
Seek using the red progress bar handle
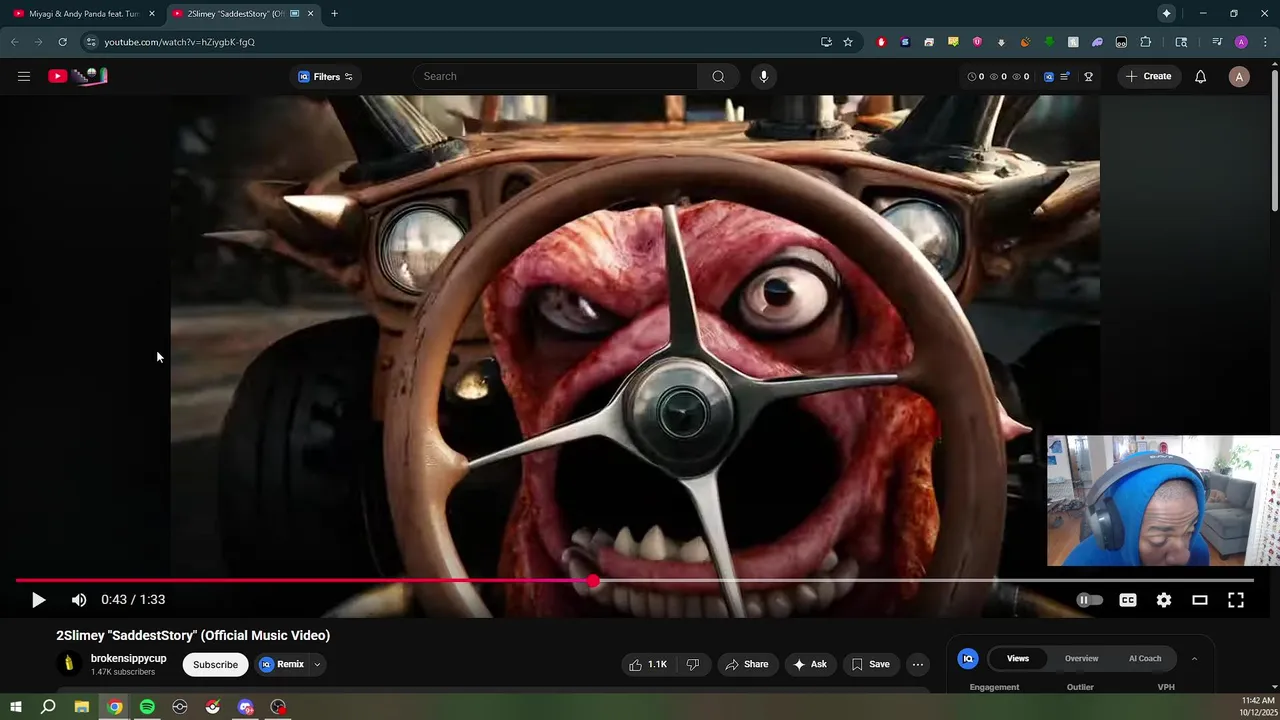[x=594, y=581]
